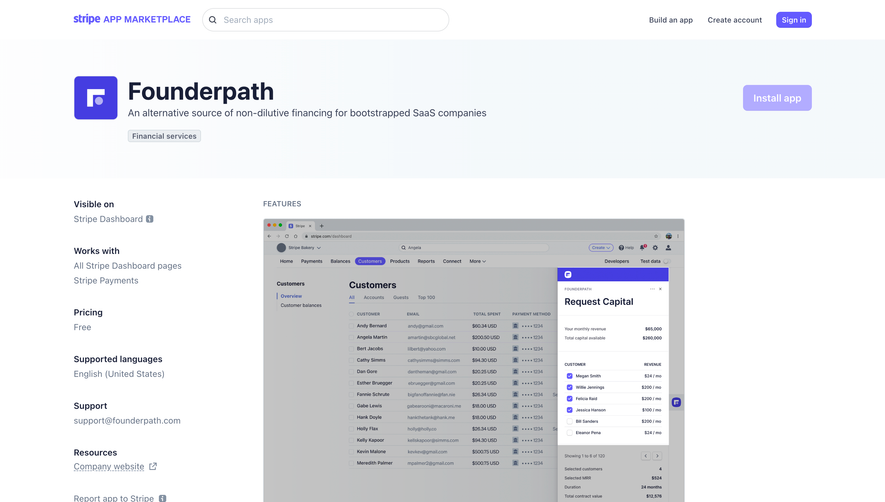Click All Stripe Dashboard pages text
This screenshot has height=502, width=885.
[x=128, y=265]
